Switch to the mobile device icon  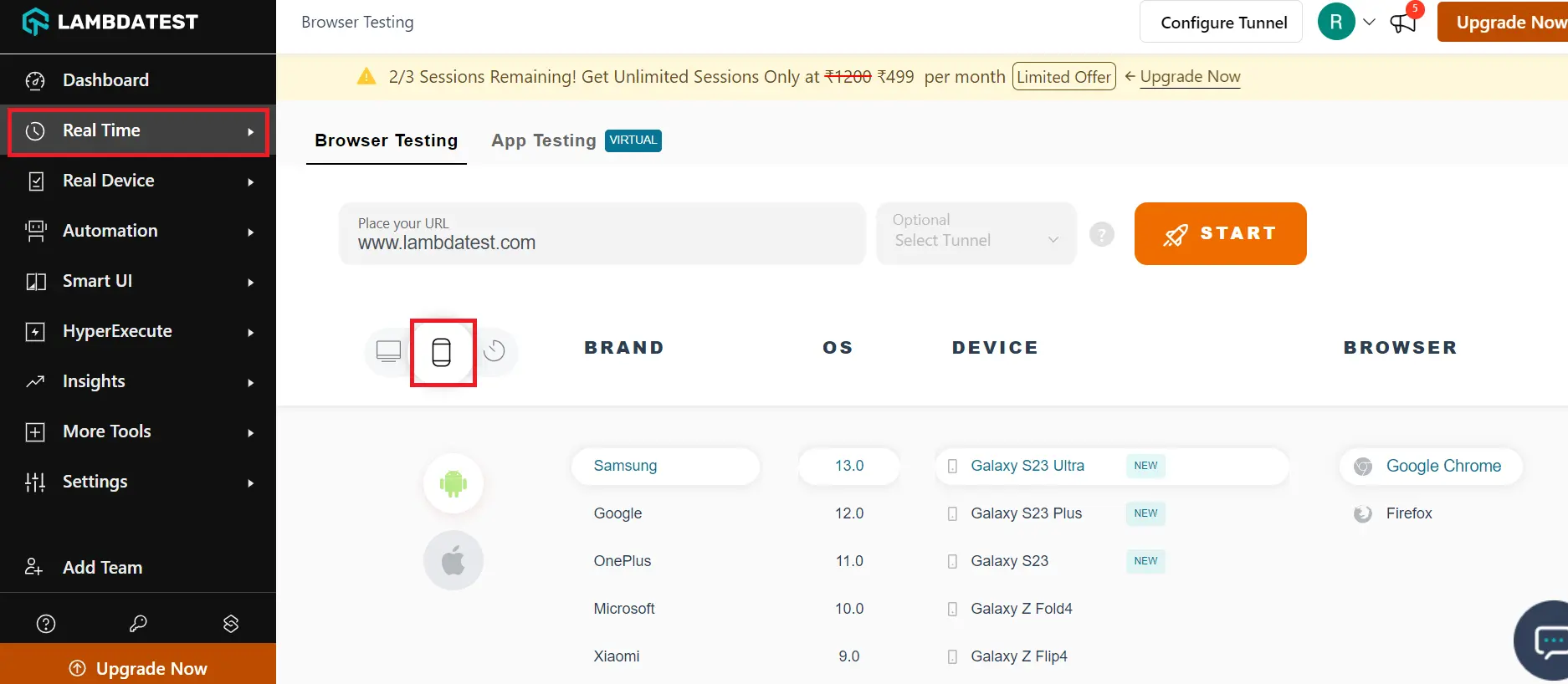(x=442, y=352)
